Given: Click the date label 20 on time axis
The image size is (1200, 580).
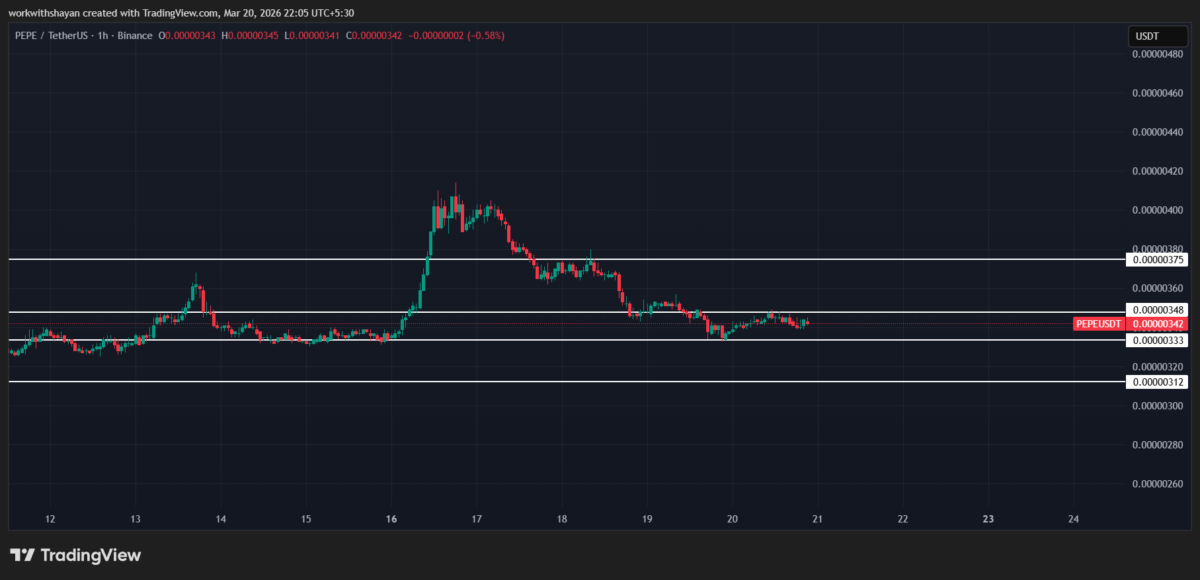Looking at the screenshot, I should [x=731, y=519].
